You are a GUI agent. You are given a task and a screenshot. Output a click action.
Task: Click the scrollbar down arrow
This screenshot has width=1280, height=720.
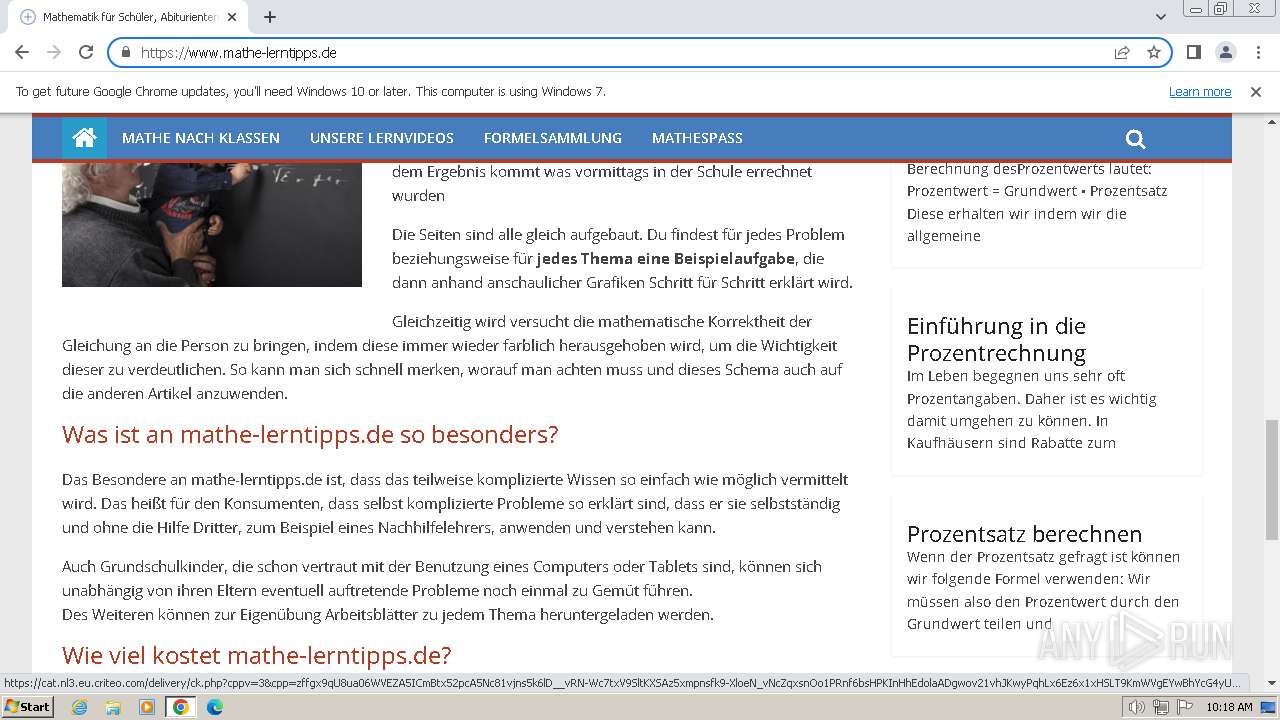tap(1271, 684)
